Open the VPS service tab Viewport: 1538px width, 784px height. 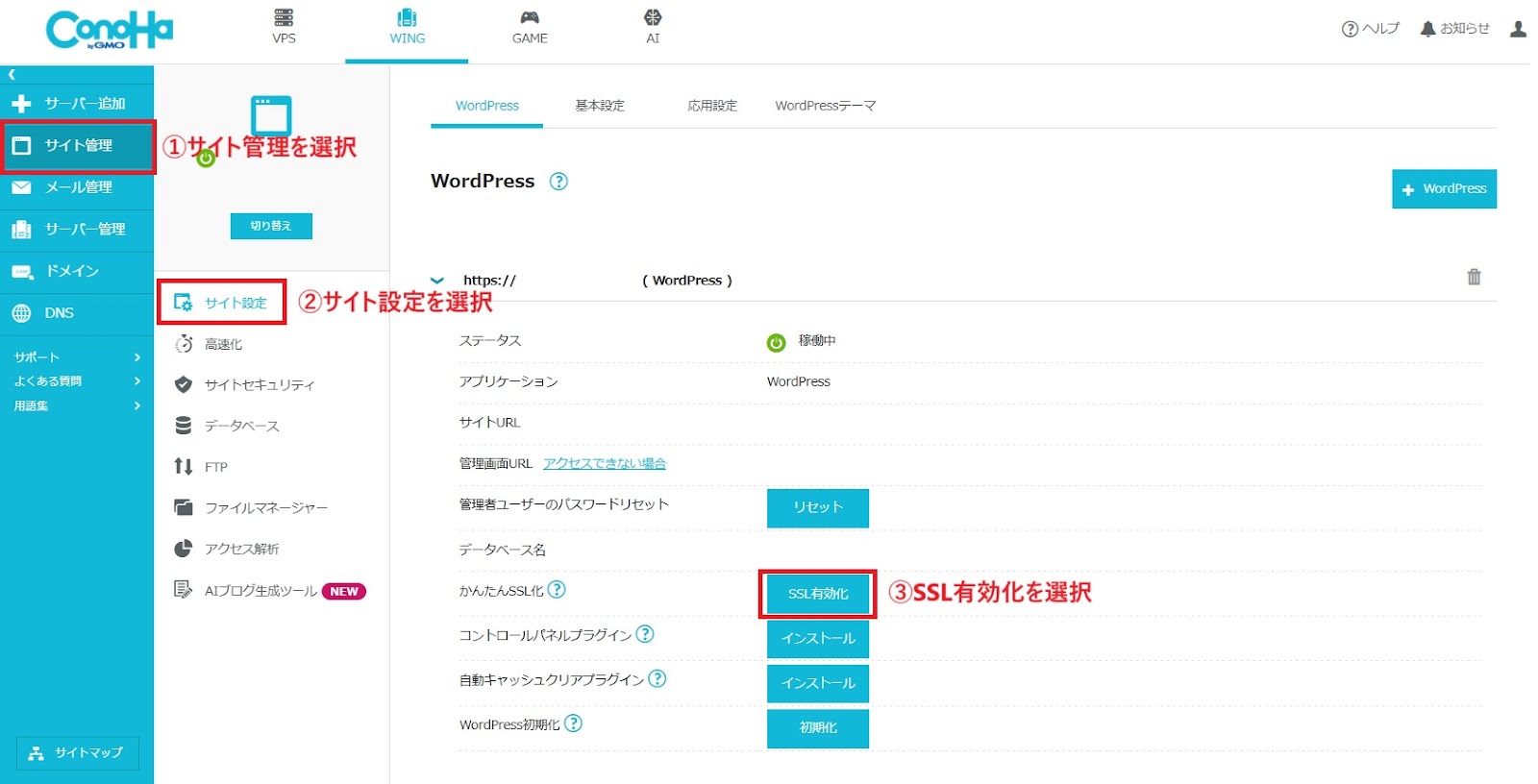coord(284,27)
